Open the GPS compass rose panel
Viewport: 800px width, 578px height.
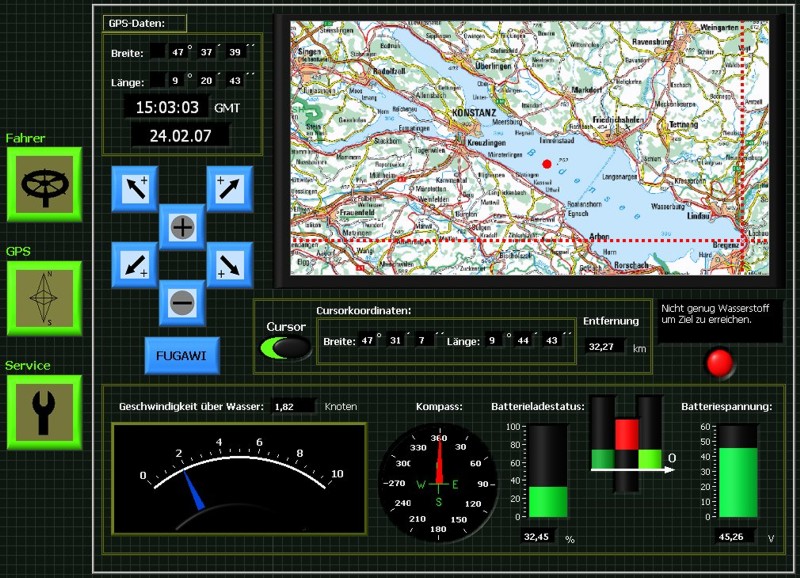point(44,298)
